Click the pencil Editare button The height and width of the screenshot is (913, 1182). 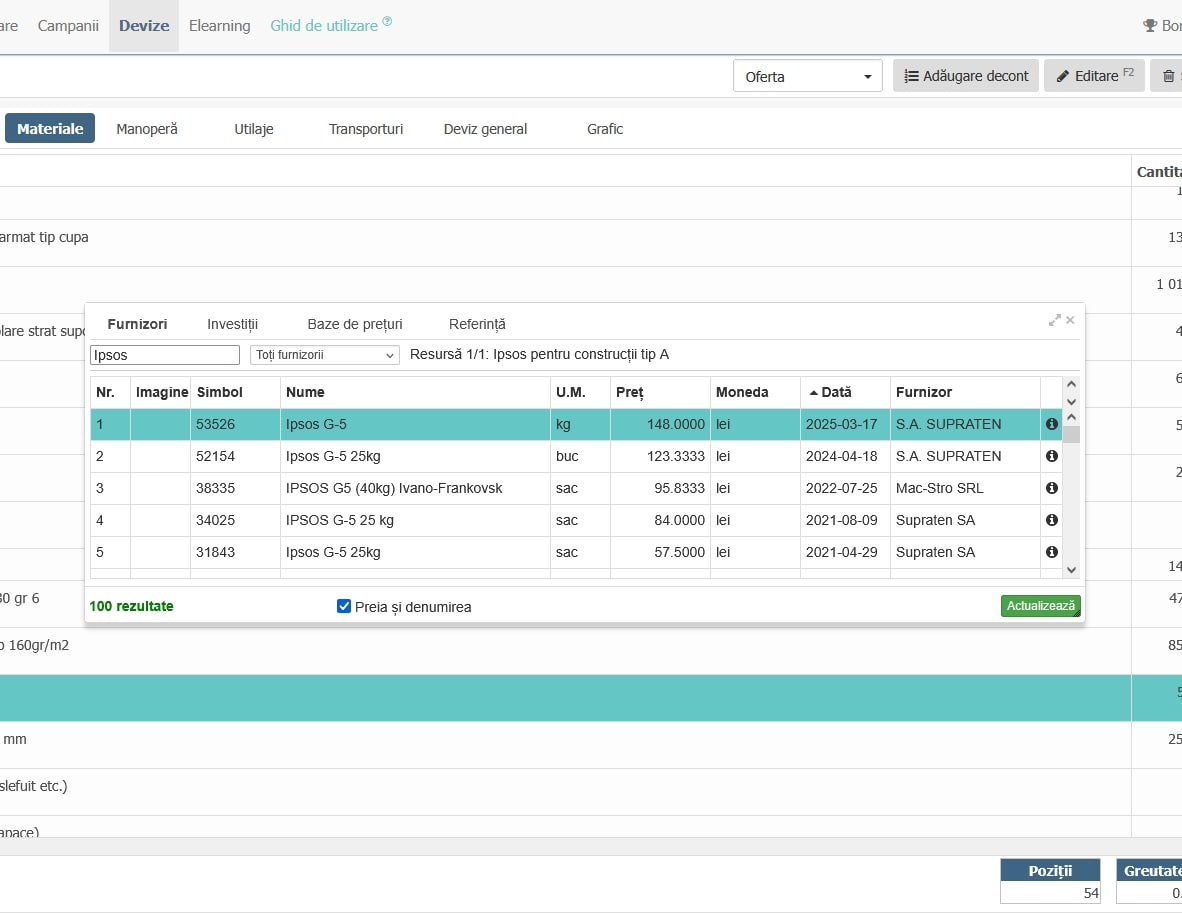pyautogui.click(x=1094, y=76)
